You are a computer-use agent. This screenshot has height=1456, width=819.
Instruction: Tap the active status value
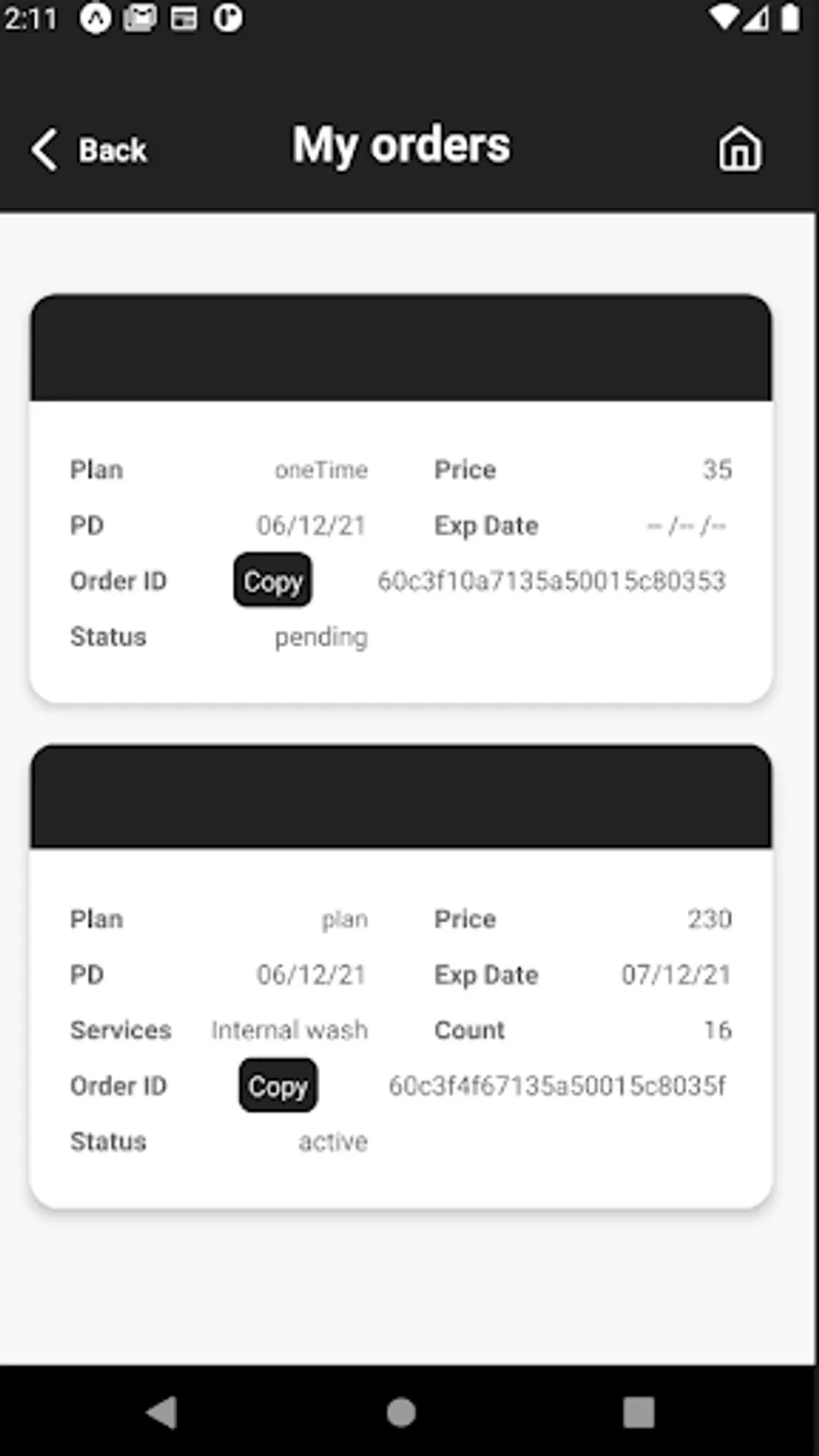(x=333, y=1141)
